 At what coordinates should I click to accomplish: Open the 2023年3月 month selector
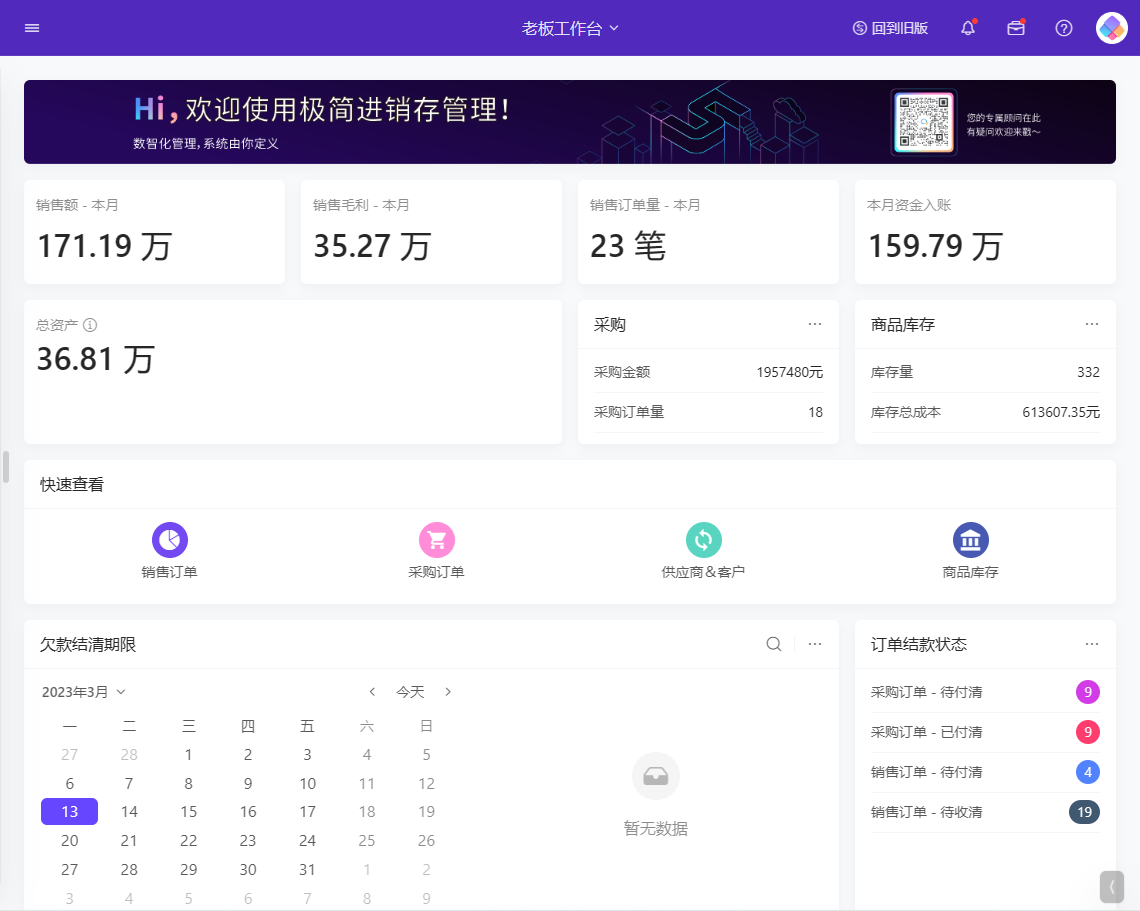[85, 691]
